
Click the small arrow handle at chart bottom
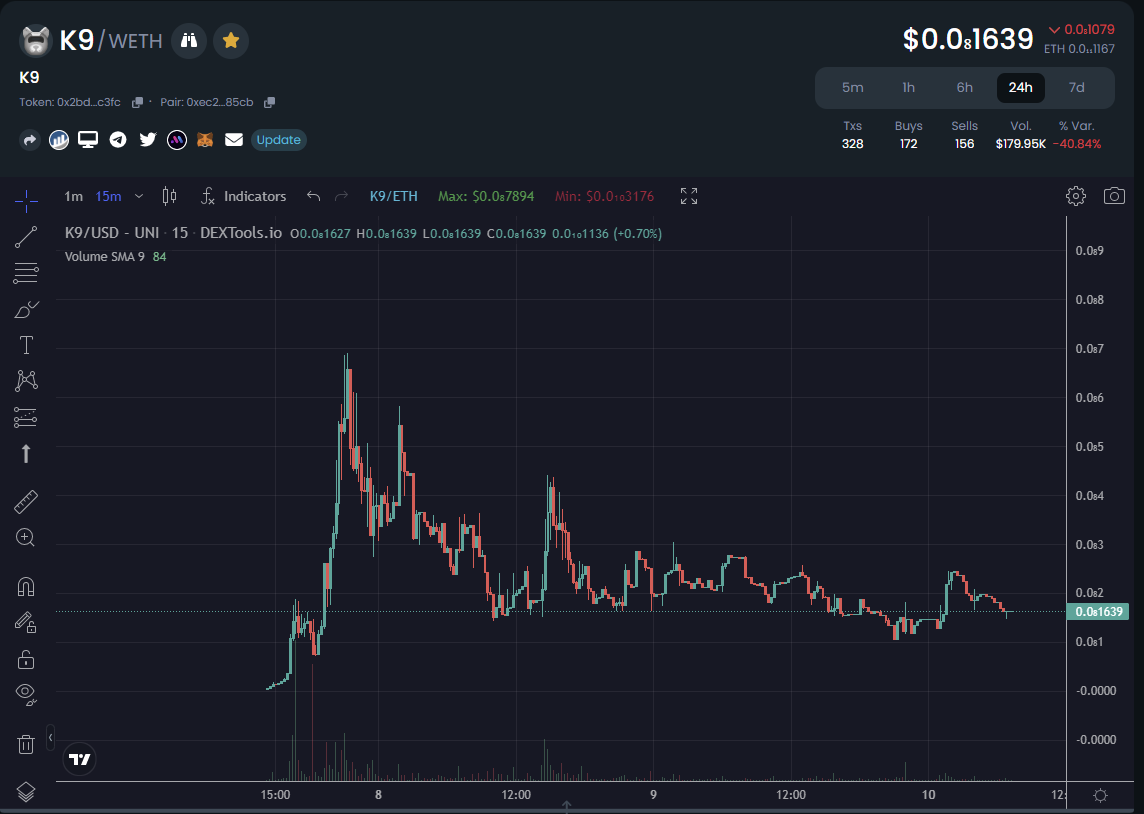click(566, 806)
